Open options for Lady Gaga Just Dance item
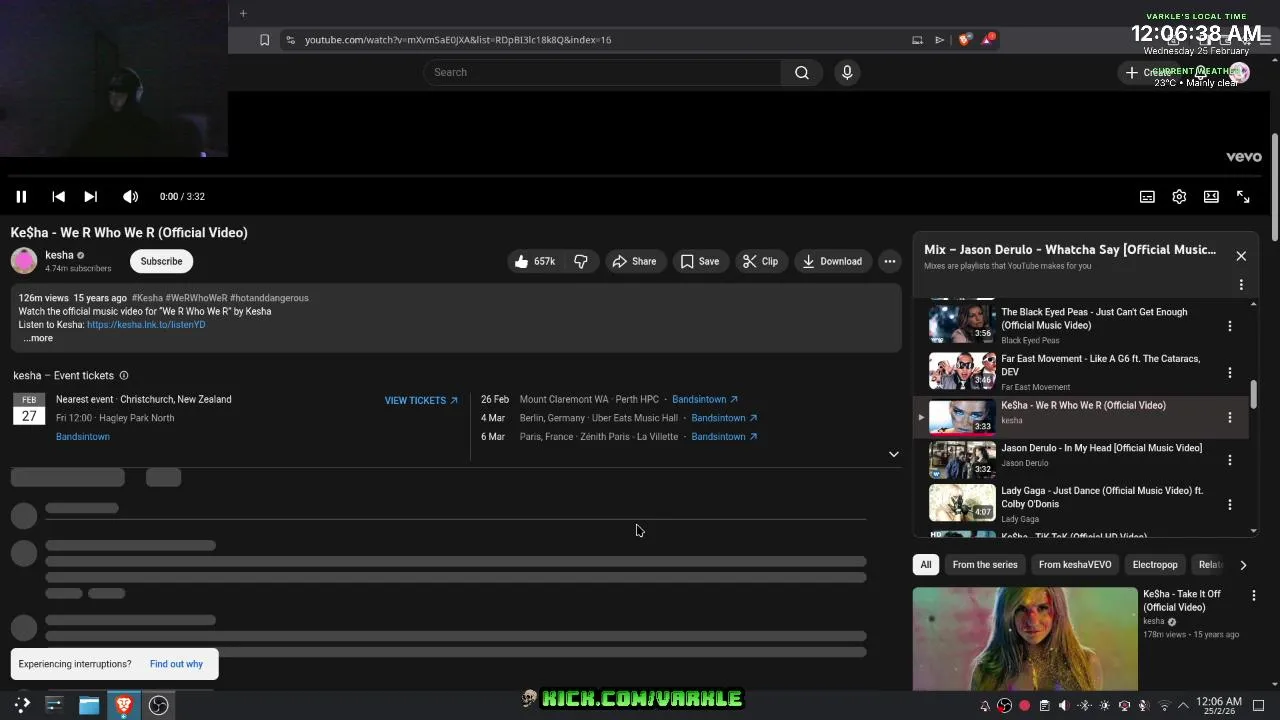Screen dimensions: 1280x720 coord(1230,505)
